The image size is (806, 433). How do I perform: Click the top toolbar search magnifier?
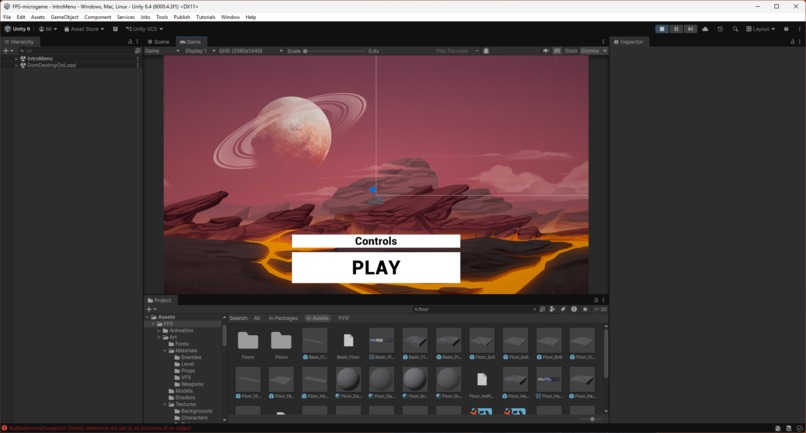[735, 29]
